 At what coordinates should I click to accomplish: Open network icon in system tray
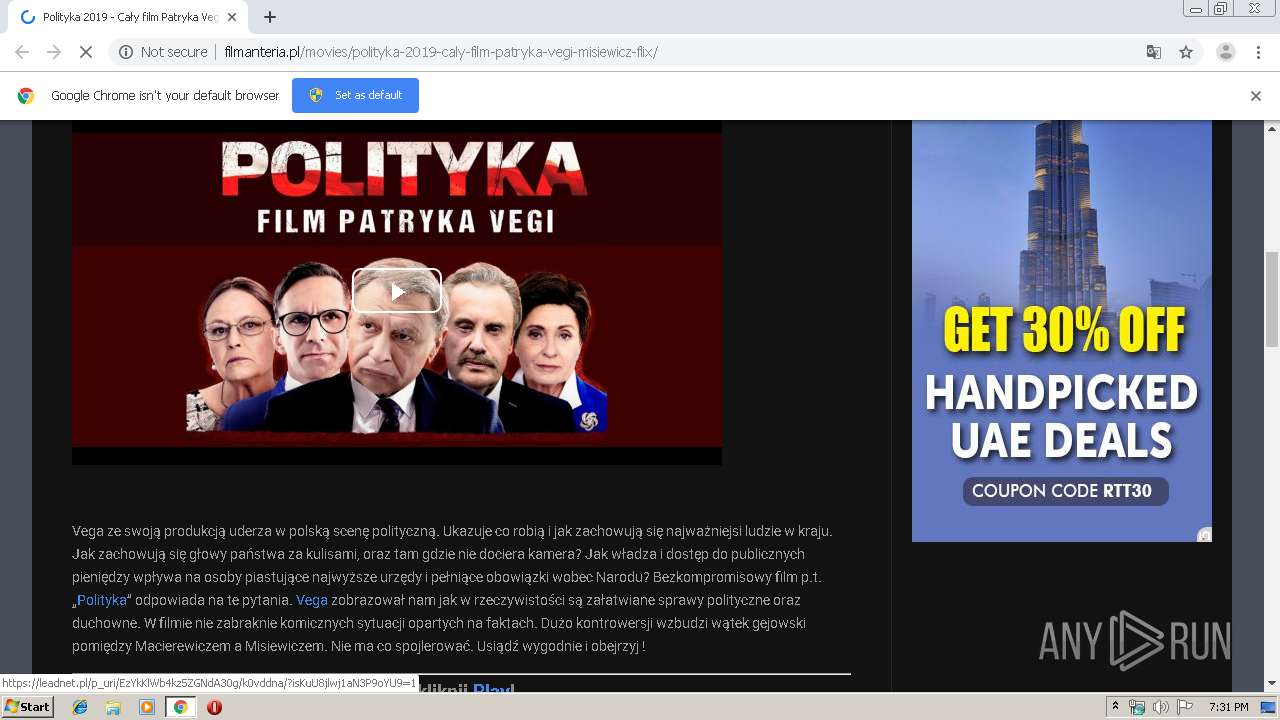pyautogui.click(x=1137, y=707)
